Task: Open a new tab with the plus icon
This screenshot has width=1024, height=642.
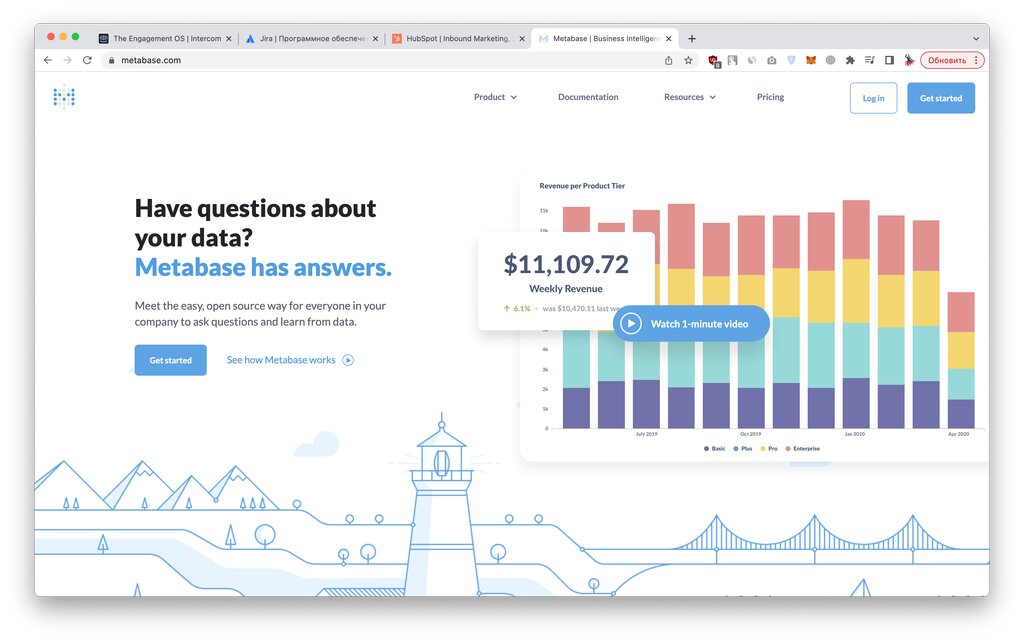Action: [692, 39]
